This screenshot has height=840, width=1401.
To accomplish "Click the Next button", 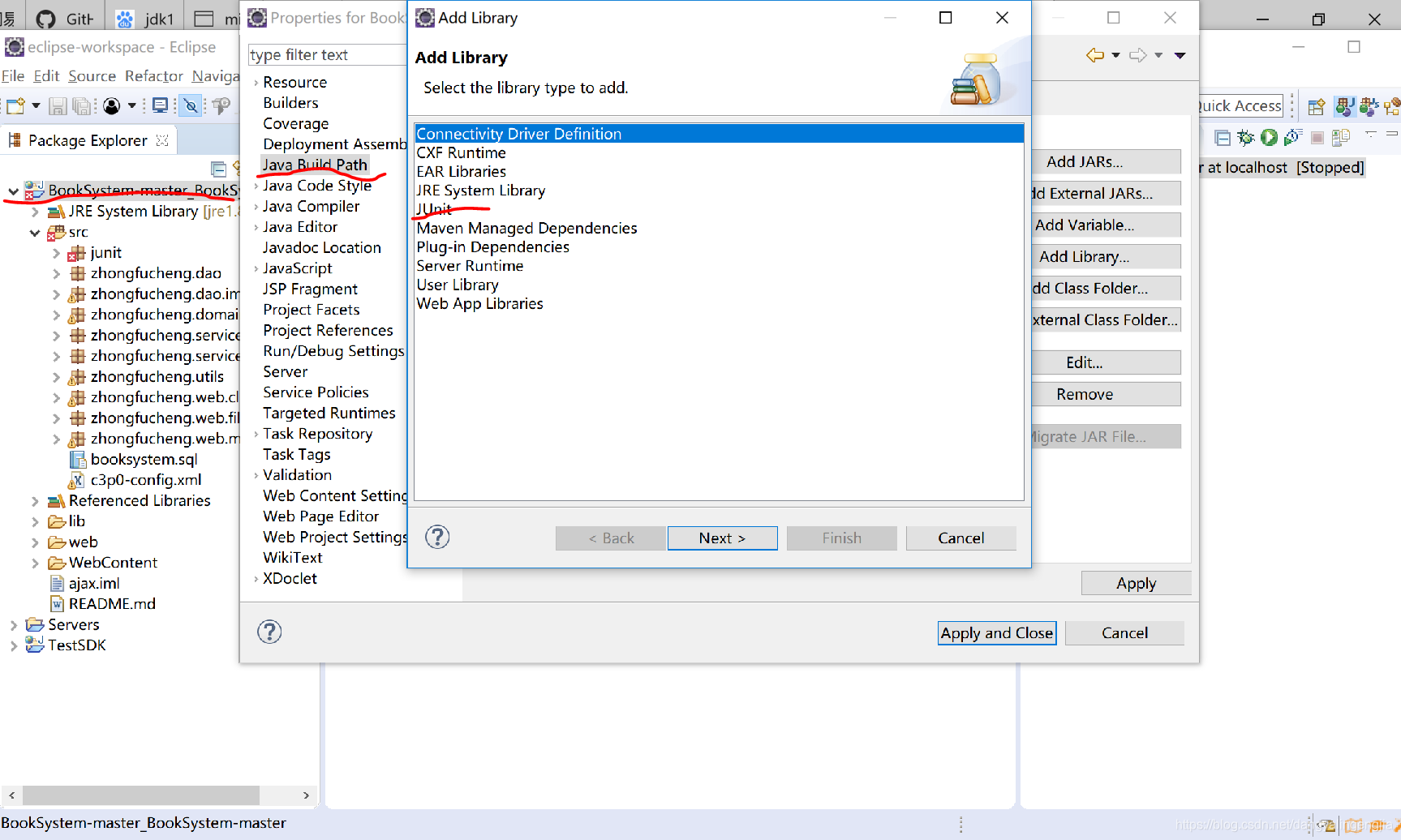I will pos(722,538).
